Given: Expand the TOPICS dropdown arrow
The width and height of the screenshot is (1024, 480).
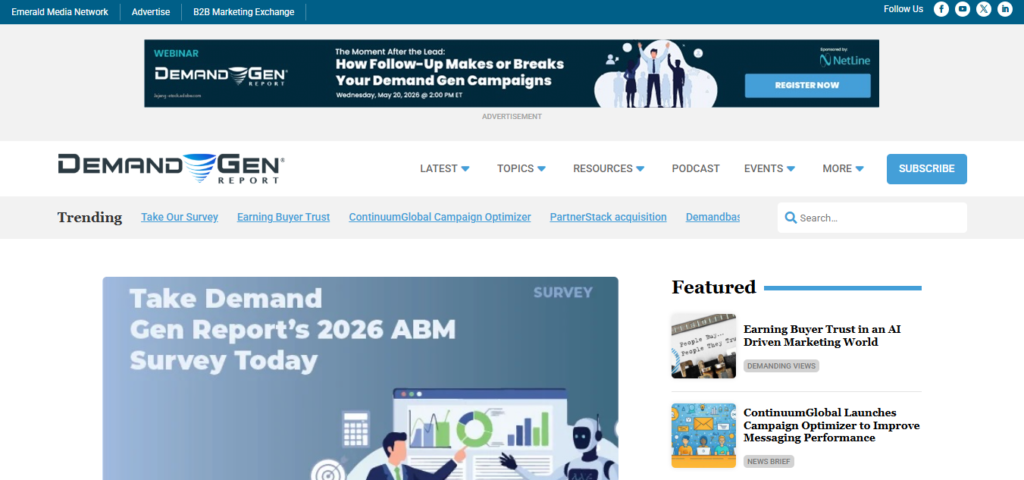Looking at the screenshot, I should point(541,168).
